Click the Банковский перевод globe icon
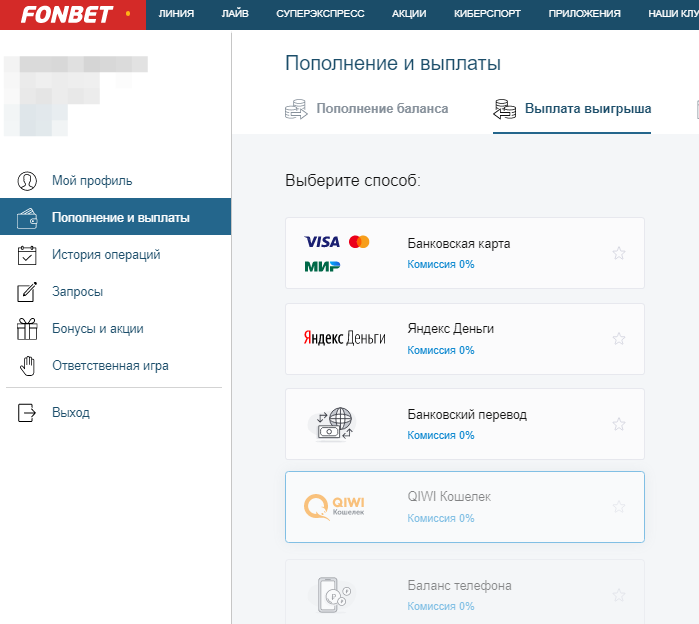This screenshot has width=699, height=624. (x=332, y=424)
